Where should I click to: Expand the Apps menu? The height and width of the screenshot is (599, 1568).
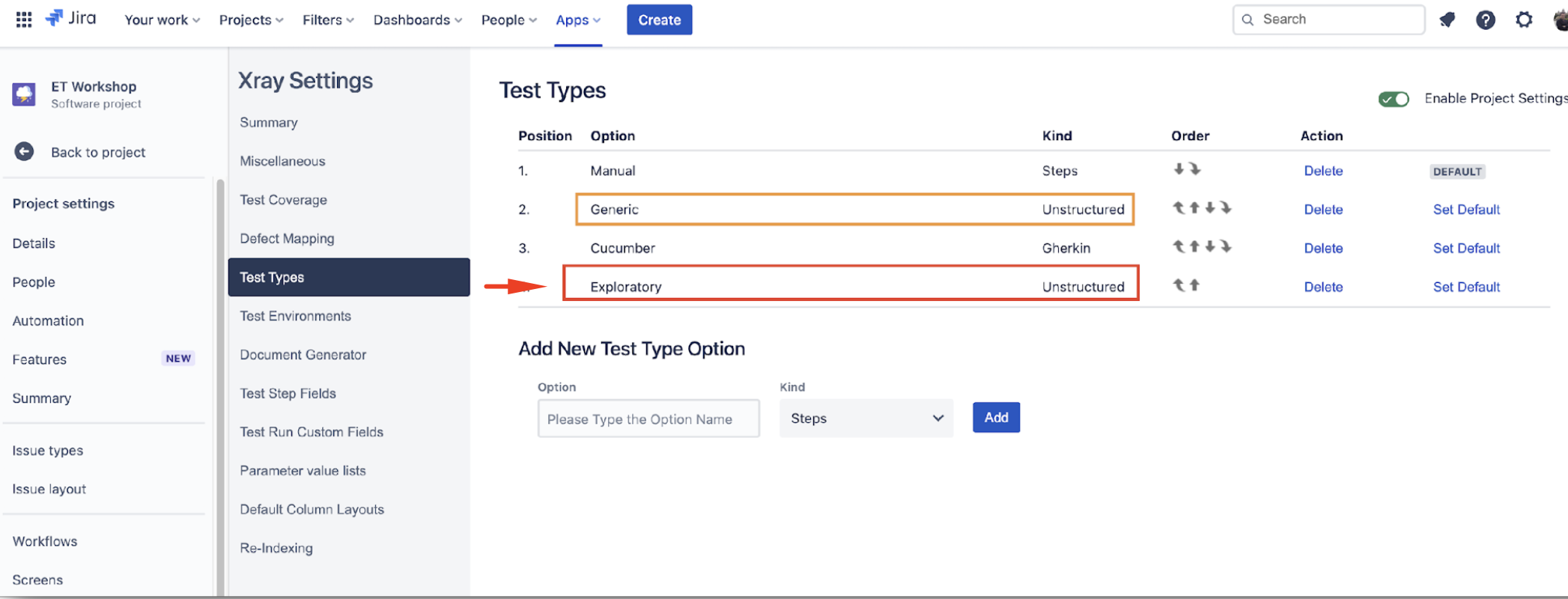[x=578, y=20]
